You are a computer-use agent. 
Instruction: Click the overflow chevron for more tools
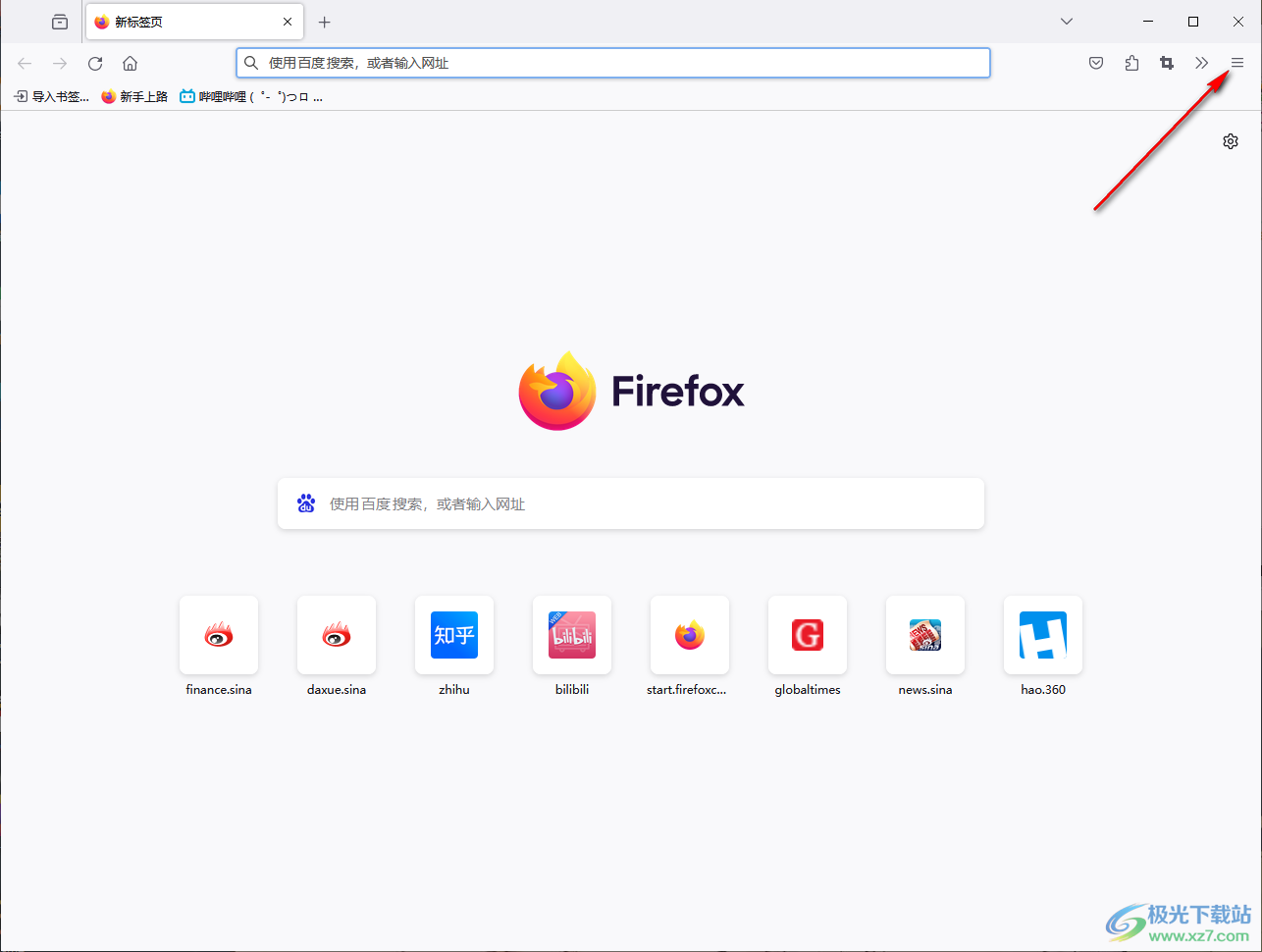(1202, 63)
